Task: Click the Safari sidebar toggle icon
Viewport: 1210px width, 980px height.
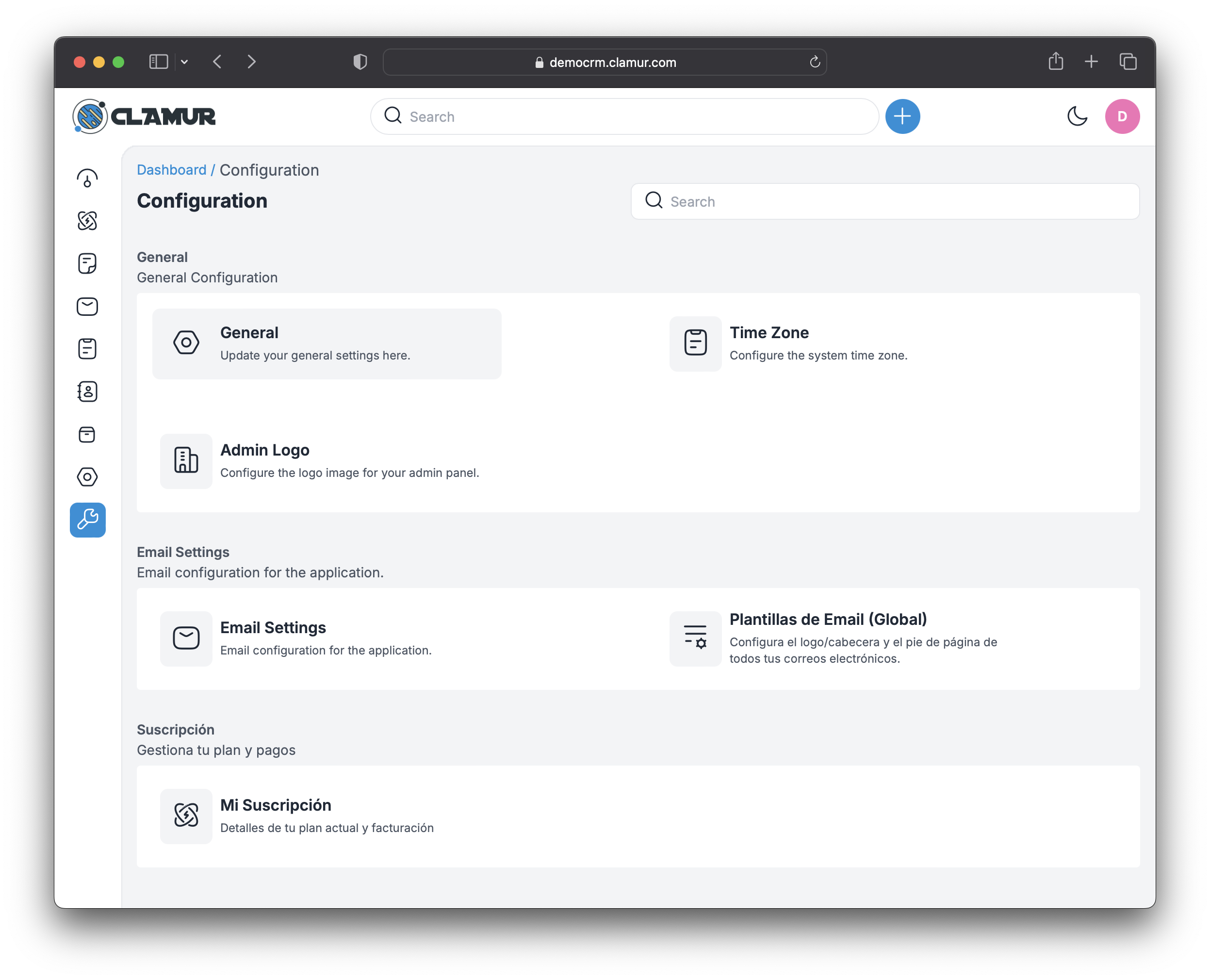Action: click(159, 62)
